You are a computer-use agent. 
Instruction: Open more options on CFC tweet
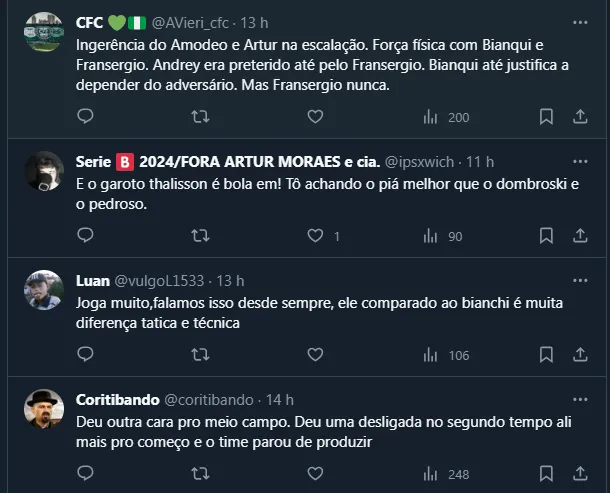(x=580, y=22)
